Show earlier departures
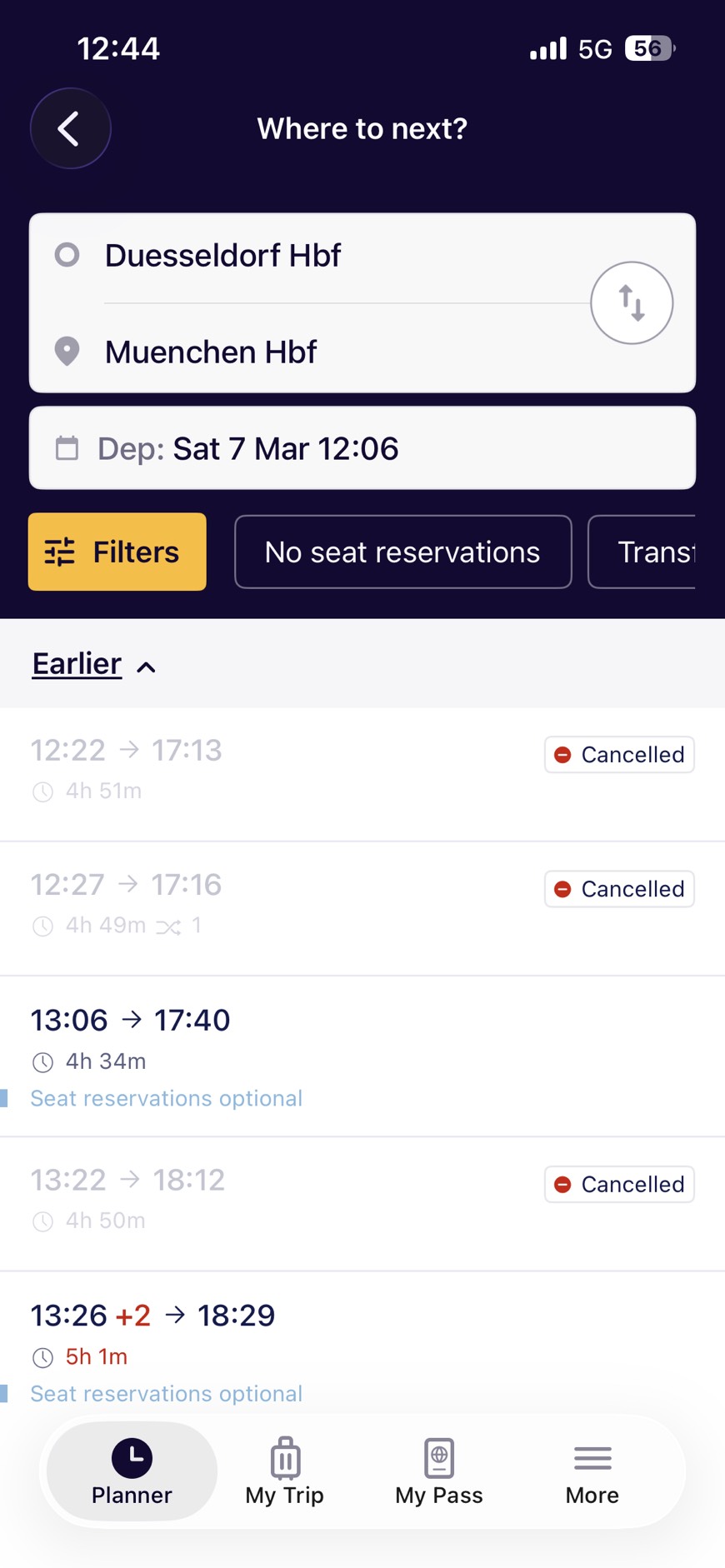 [x=77, y=664]
